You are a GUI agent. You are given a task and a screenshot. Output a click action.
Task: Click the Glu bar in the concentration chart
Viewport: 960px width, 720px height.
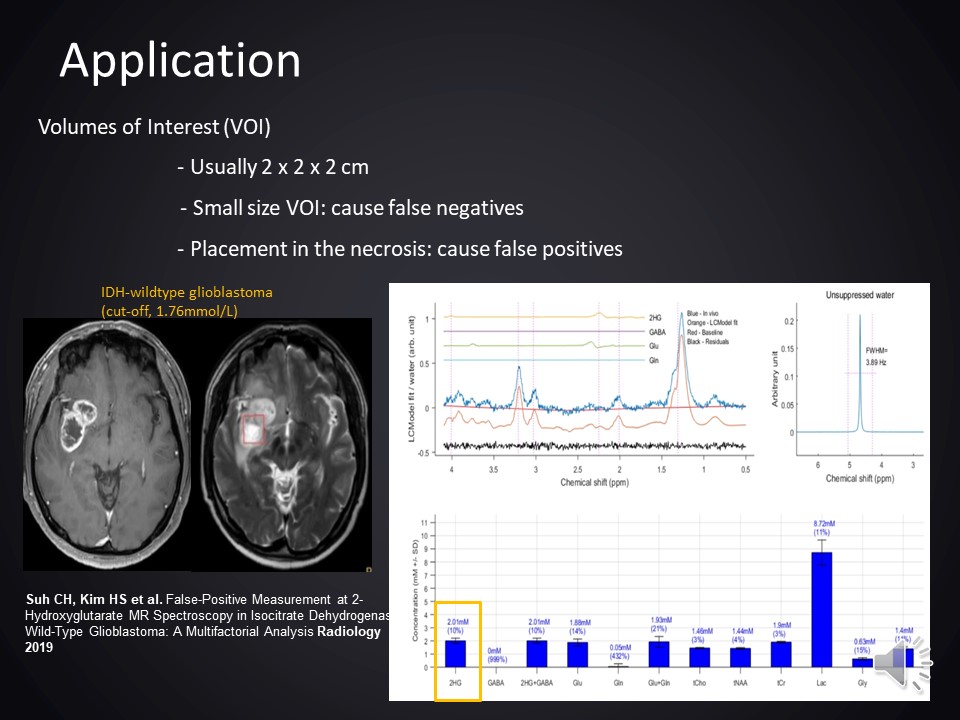[x=577, y=654]
